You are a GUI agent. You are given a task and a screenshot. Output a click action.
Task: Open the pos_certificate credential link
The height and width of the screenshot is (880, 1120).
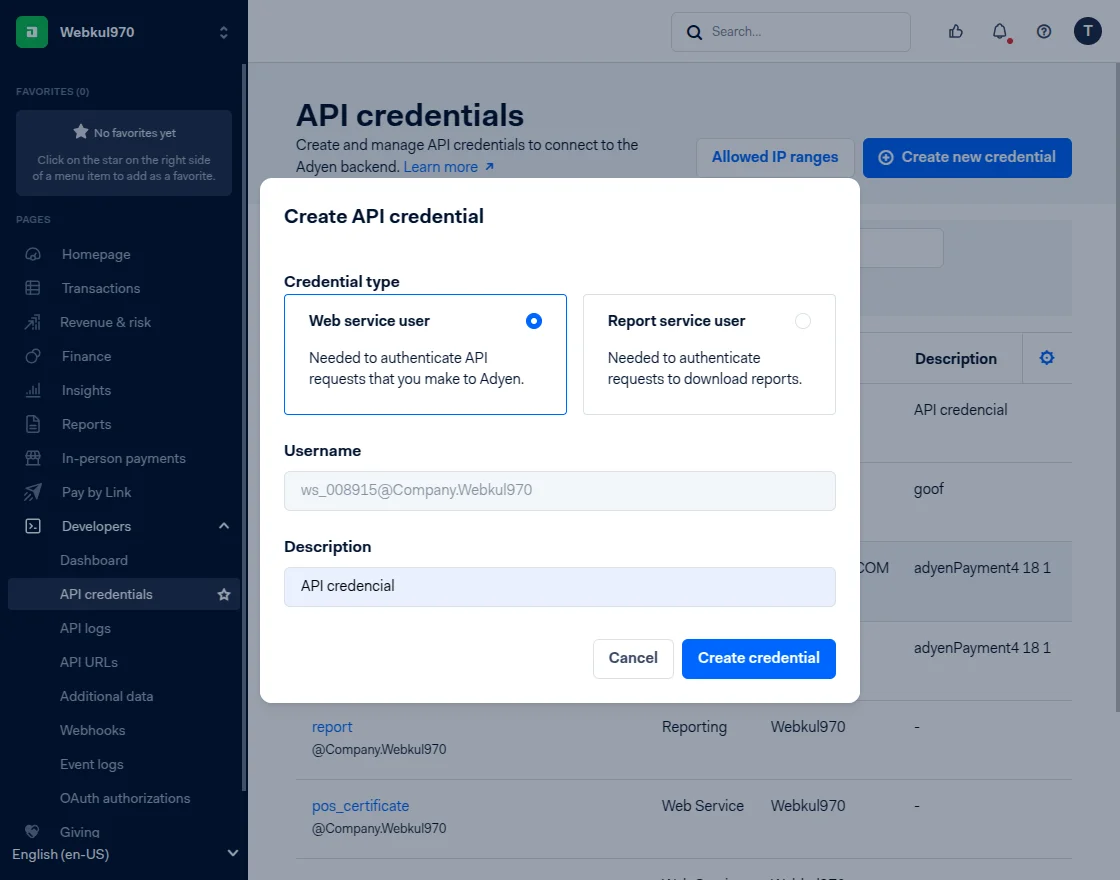(360, 806)
